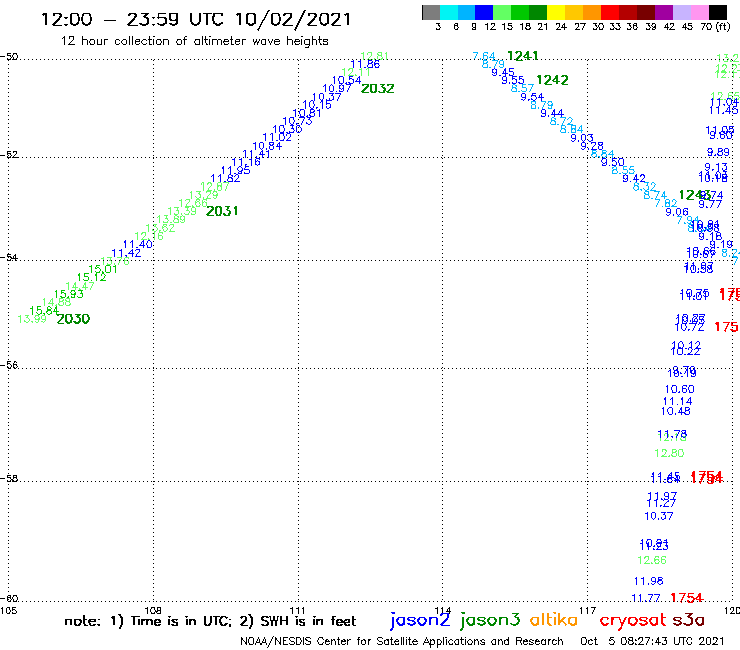The height and width of the screenshot is (650, 740).
Task: Select the 12.81 reading at the track top
Action: pos(375,56)
